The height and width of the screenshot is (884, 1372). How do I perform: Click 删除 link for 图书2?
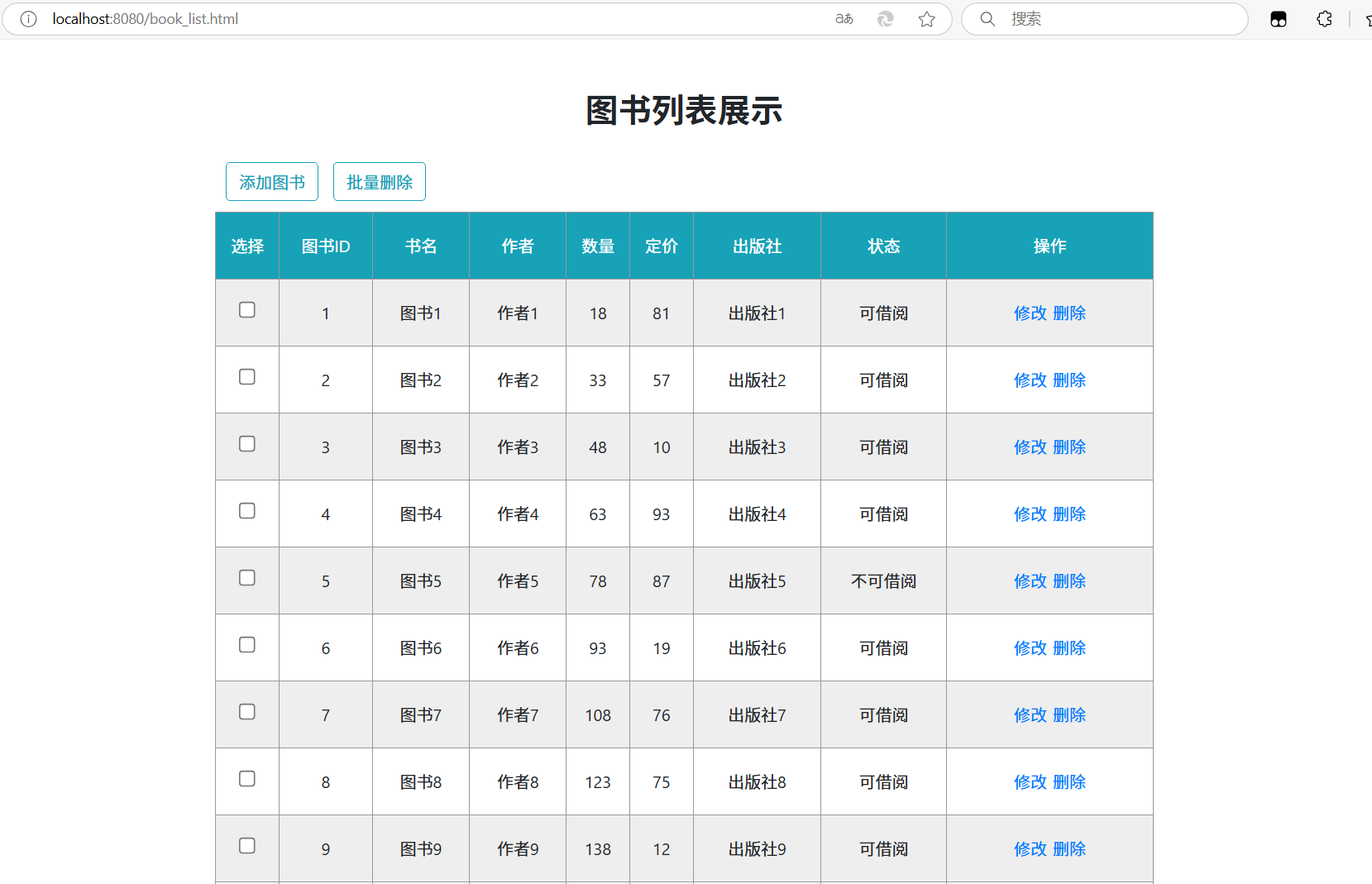[1069, 380]
